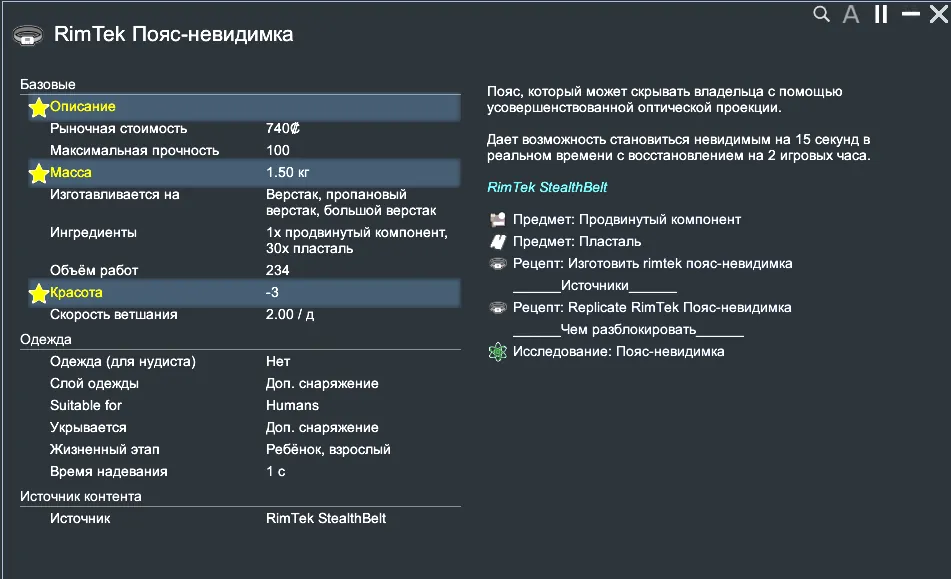Minimize the info card window

click(x=910, y=14)
